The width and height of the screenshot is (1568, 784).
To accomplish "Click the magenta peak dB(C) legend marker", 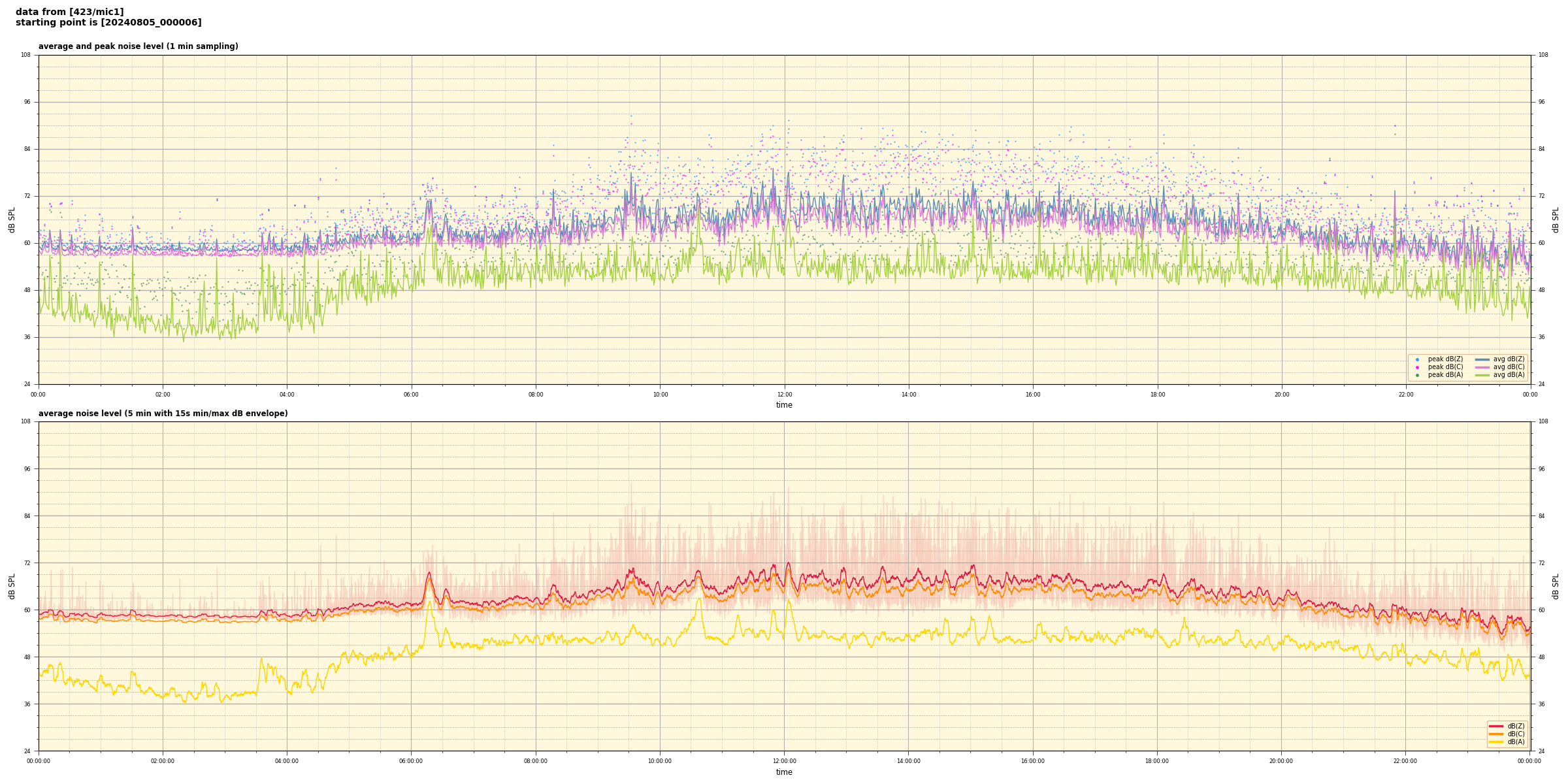I will pos(1417,367).
